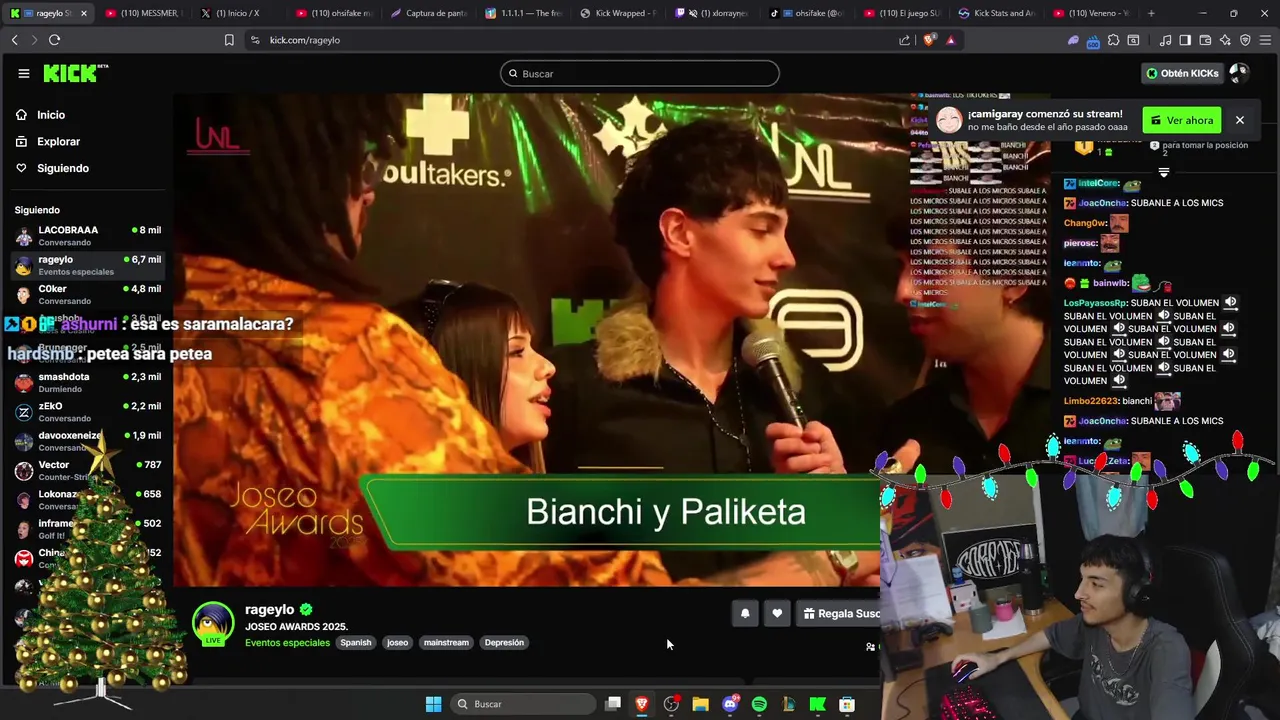The image size is (1280, 720).
Task: Open the Kick hamburger menu
Action: (23, 73)
